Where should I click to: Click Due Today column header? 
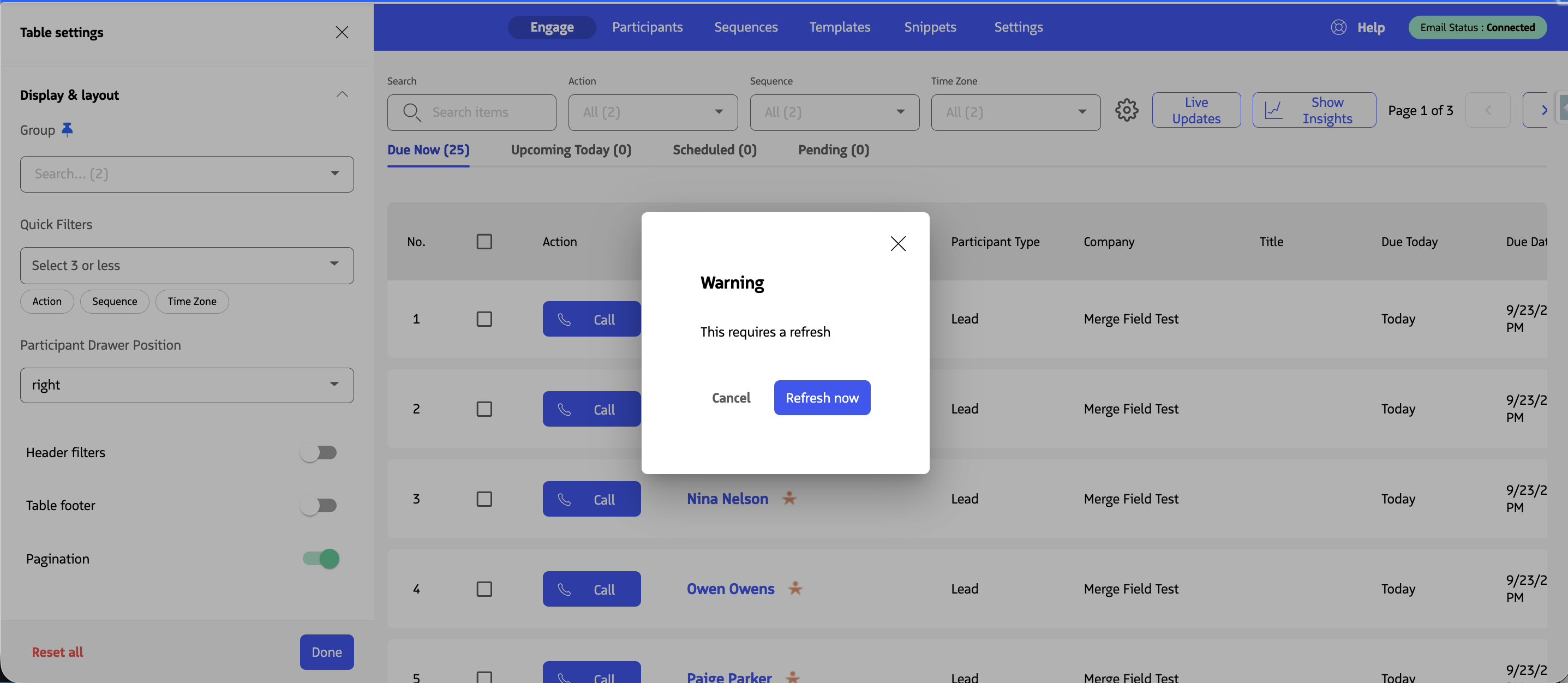click(x=1409, y=242)
